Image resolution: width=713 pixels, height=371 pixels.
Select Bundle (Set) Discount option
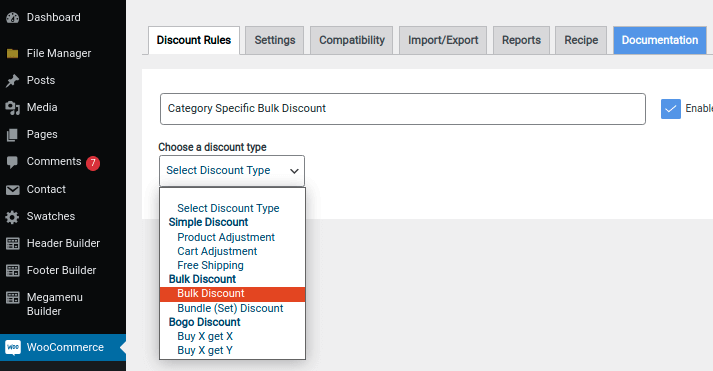tap(232, 308)
